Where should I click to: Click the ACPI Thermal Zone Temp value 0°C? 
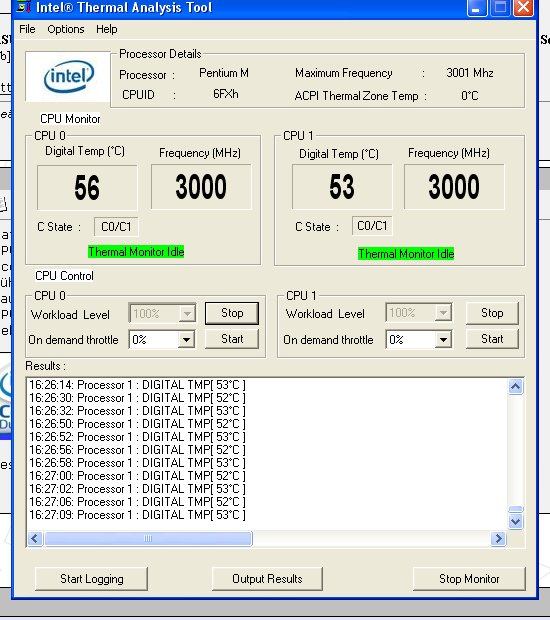tap(470, 96)
